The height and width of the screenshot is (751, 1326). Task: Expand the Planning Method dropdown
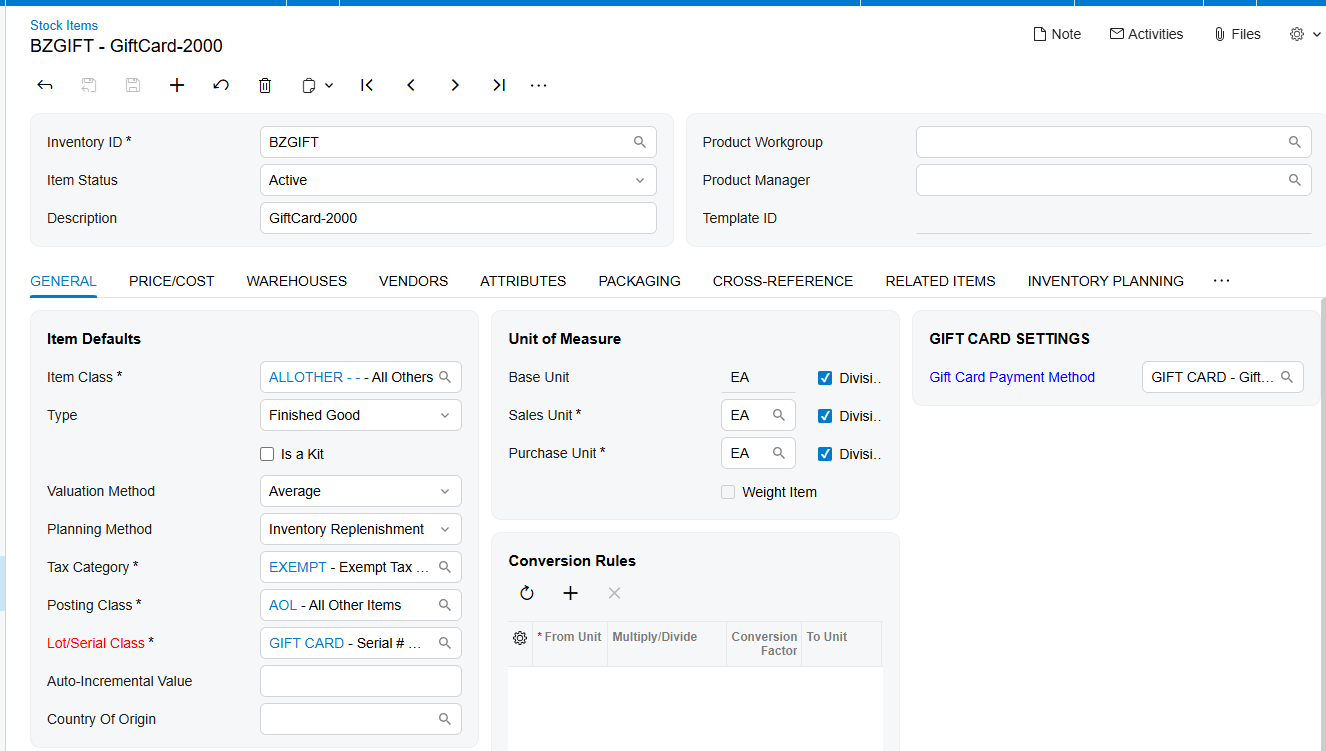(x=445, y=529)
